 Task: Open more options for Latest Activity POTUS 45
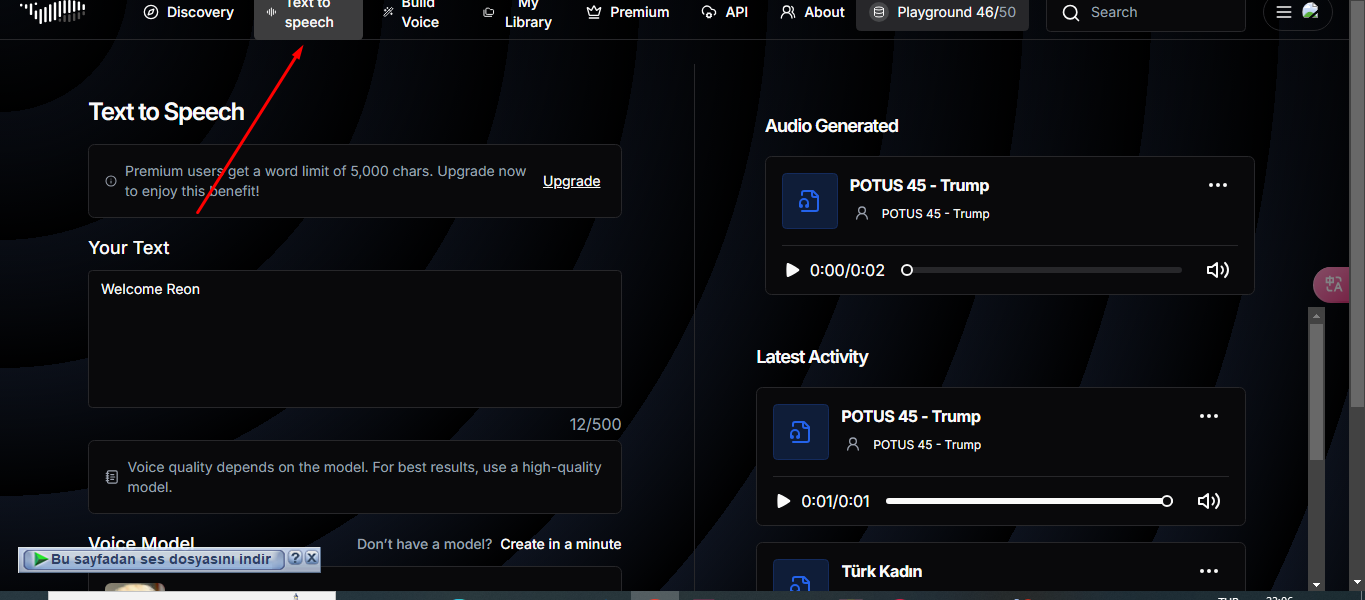click(x=1209, y=416)
